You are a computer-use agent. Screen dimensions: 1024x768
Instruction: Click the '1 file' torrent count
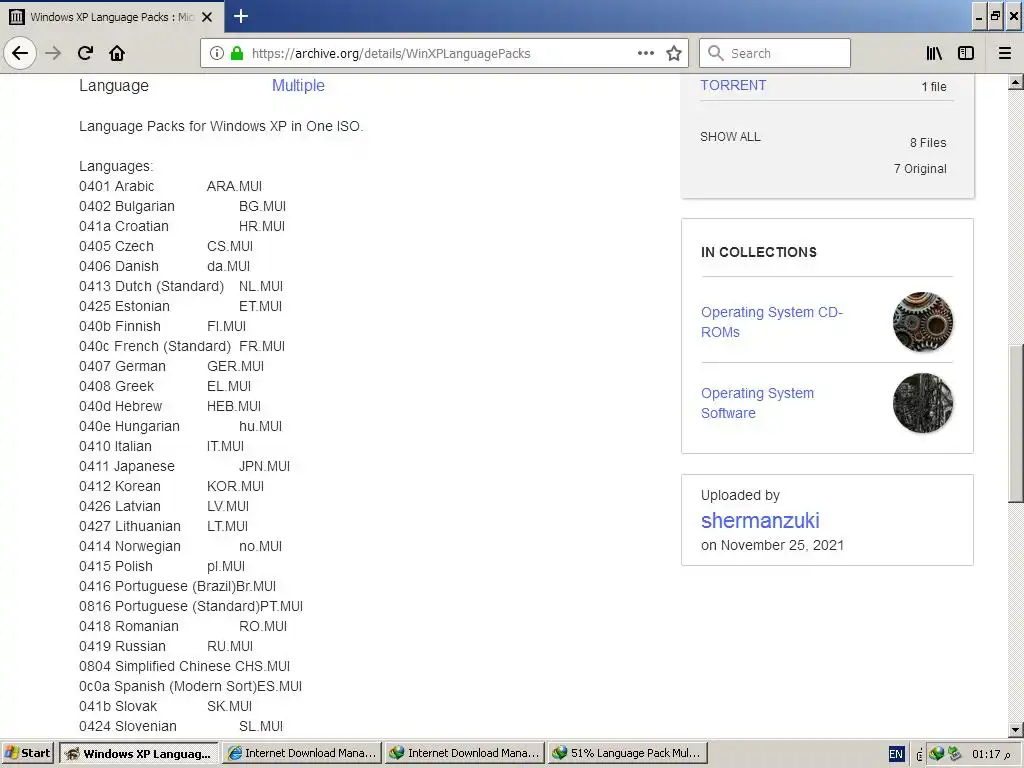[934, 86]
